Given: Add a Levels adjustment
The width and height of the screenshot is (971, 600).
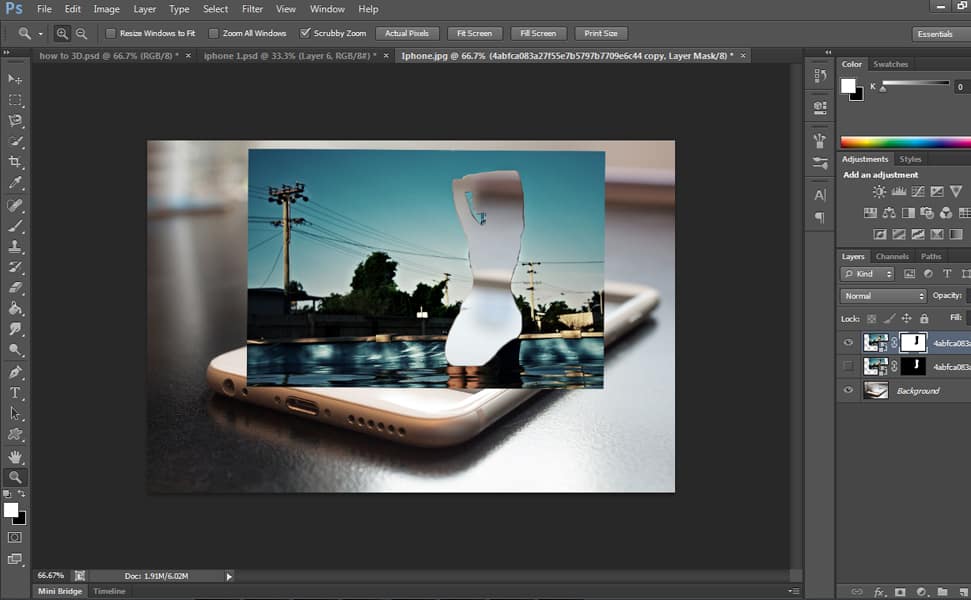Looking at the screenshot, I should (x=899, y=192).
